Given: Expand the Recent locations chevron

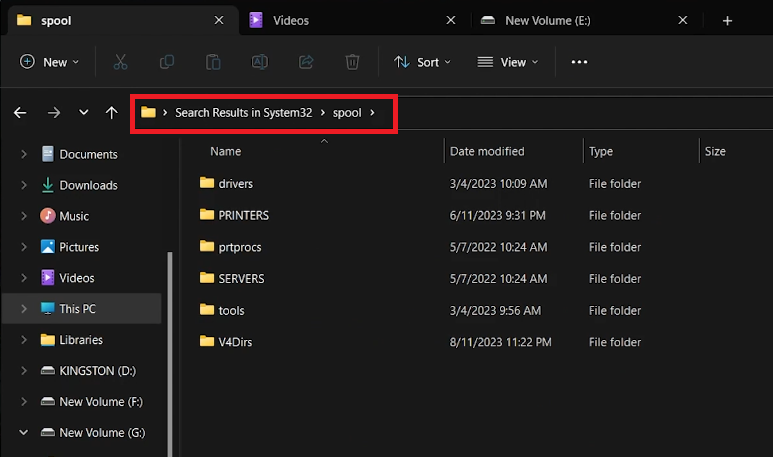Looking at the screenshot, I should coord(83,113).
